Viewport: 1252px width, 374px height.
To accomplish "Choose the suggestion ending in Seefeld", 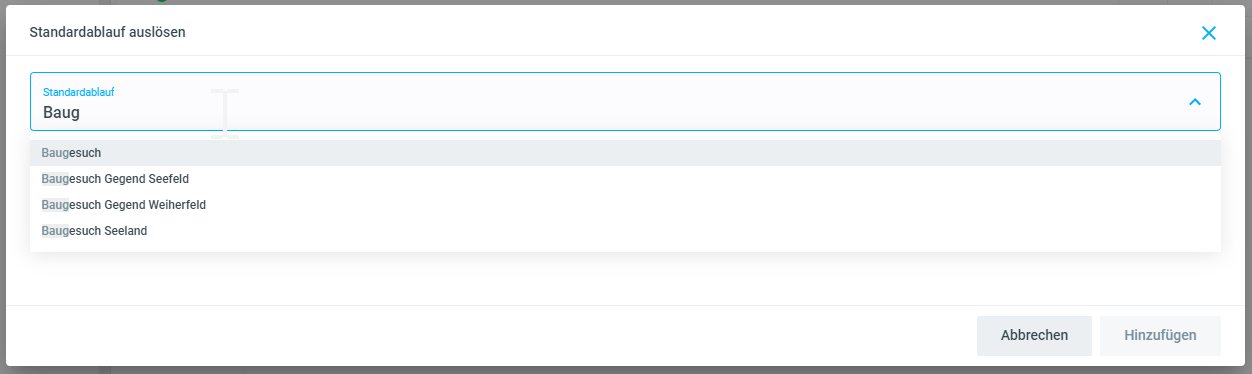I will (625, 179).
